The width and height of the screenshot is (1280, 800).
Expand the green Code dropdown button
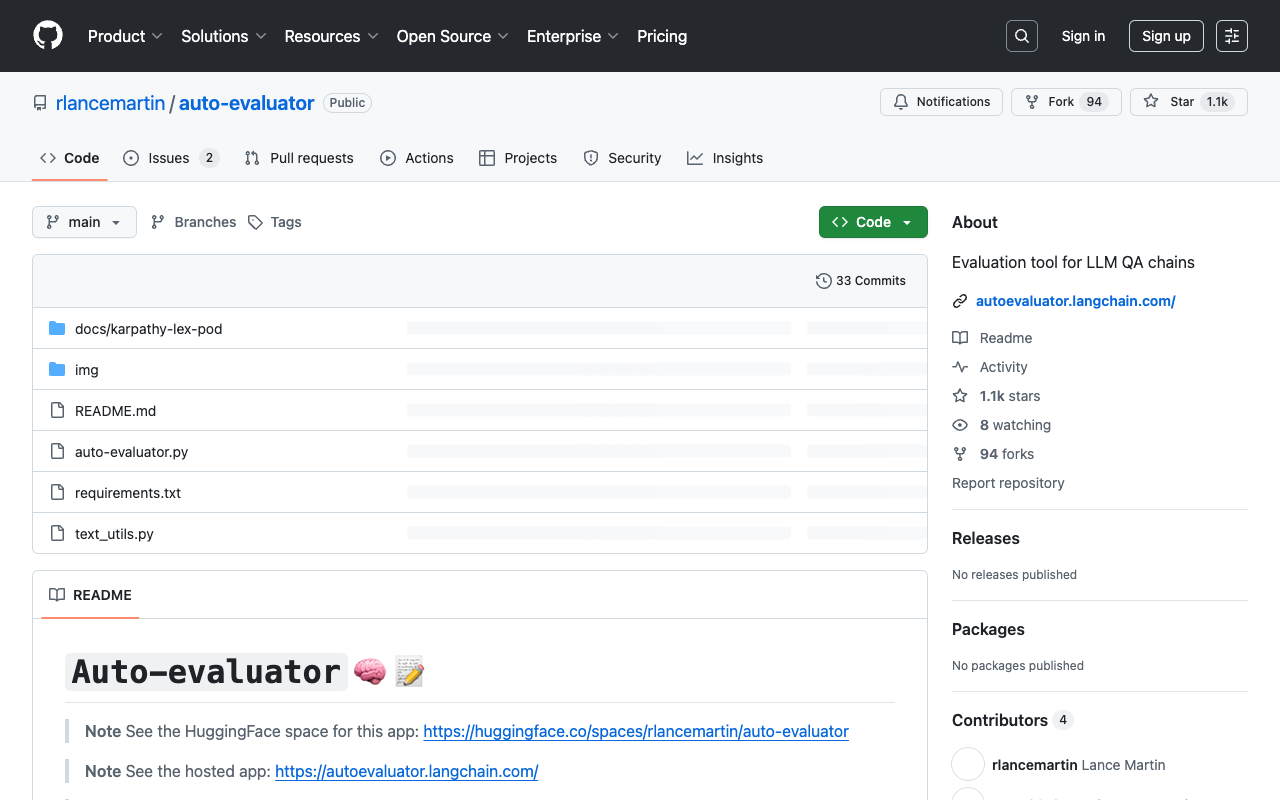(x=873, y=222)
